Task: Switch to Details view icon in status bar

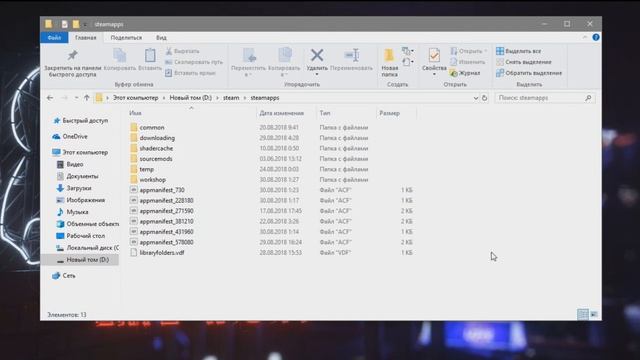Action: [x=583, y=314]
